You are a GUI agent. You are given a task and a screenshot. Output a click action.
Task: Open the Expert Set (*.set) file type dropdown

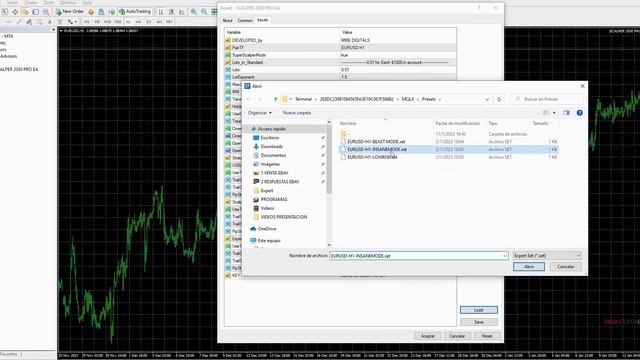point(547,256)
